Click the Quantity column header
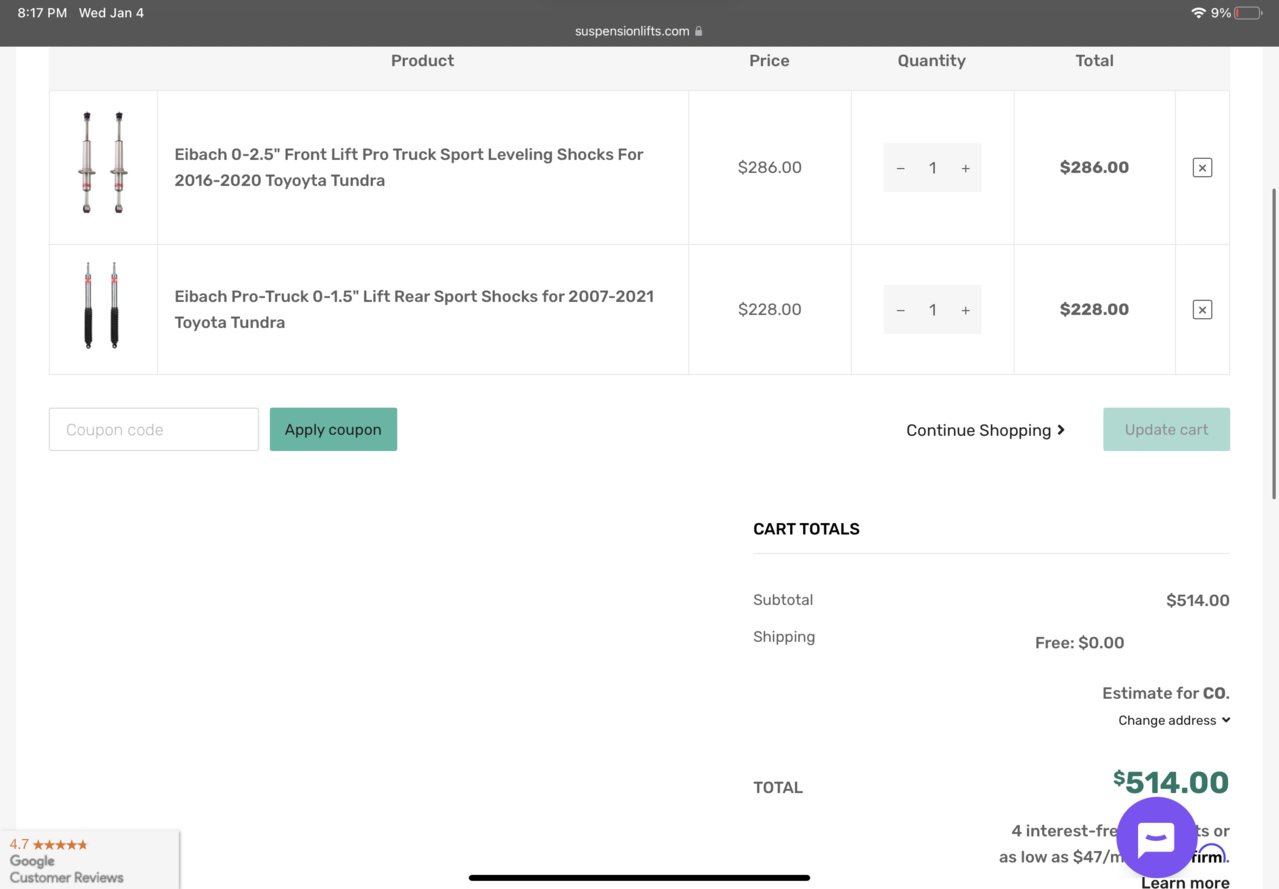 931,61
